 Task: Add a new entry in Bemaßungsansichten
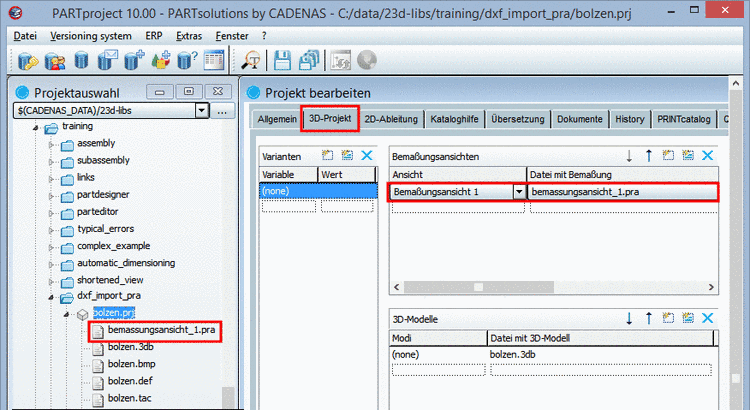point(668,155)
